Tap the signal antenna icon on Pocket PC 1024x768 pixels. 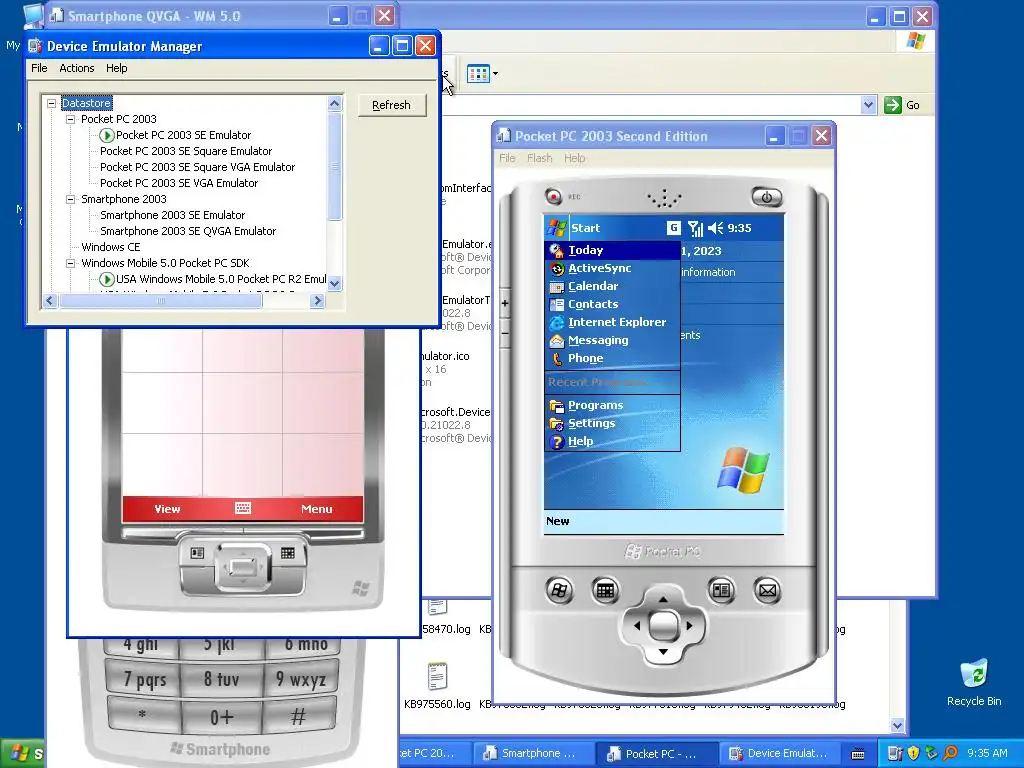click(696, 228)
